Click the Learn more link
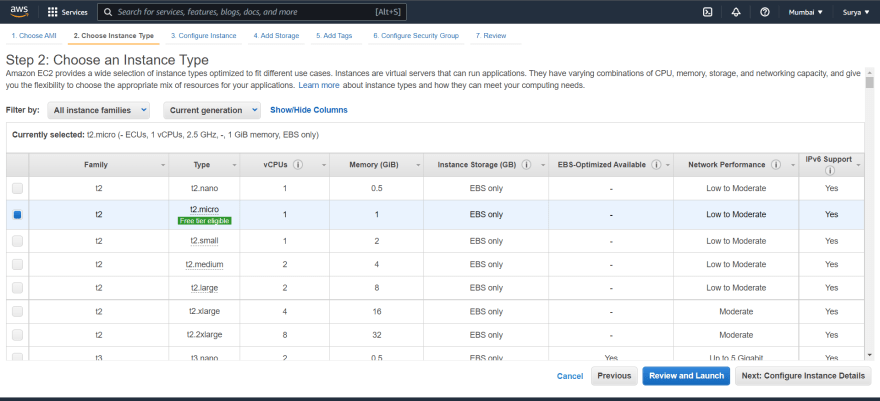Viewport: 880px width, 401px height. pos(319,86)
